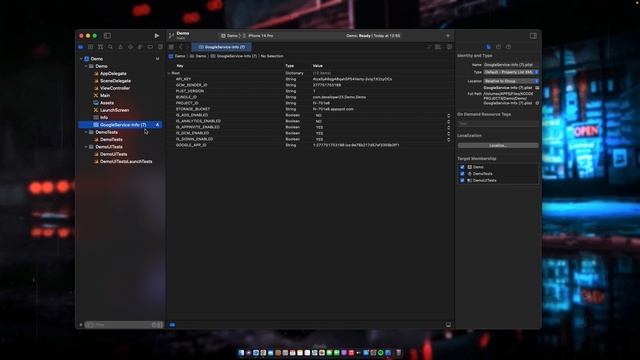Select the Quick Help inspector icon
This screenshot has height=360, width=640.
click(508, 47)
